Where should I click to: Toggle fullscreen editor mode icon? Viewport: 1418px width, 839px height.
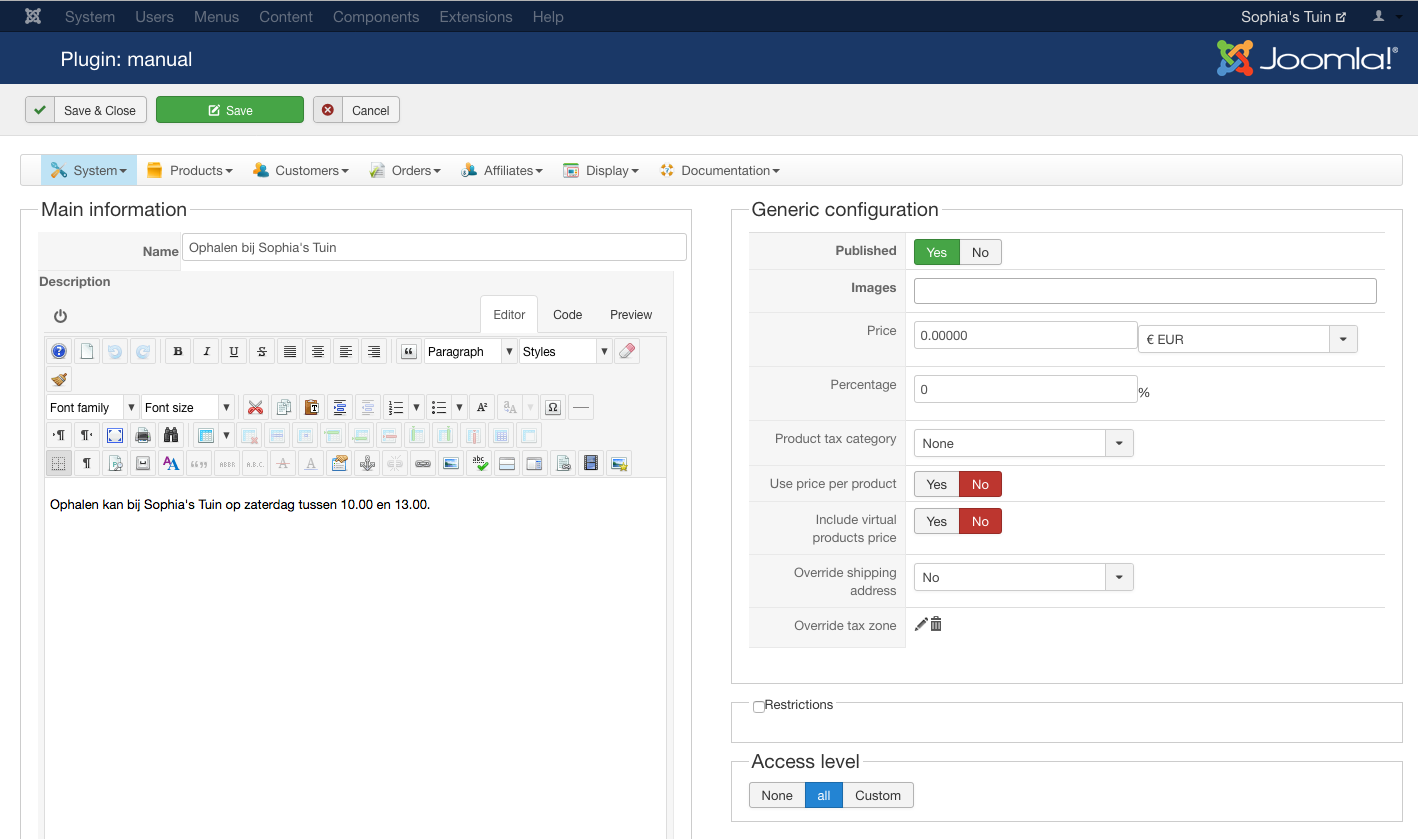point(115,435)
